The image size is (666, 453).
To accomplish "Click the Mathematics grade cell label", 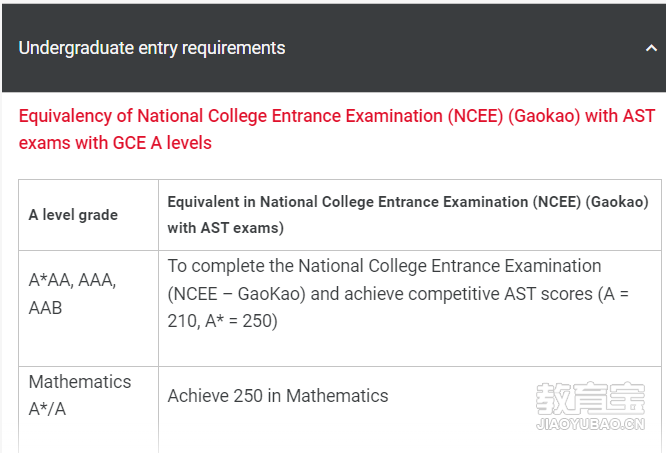I will 80,382.
